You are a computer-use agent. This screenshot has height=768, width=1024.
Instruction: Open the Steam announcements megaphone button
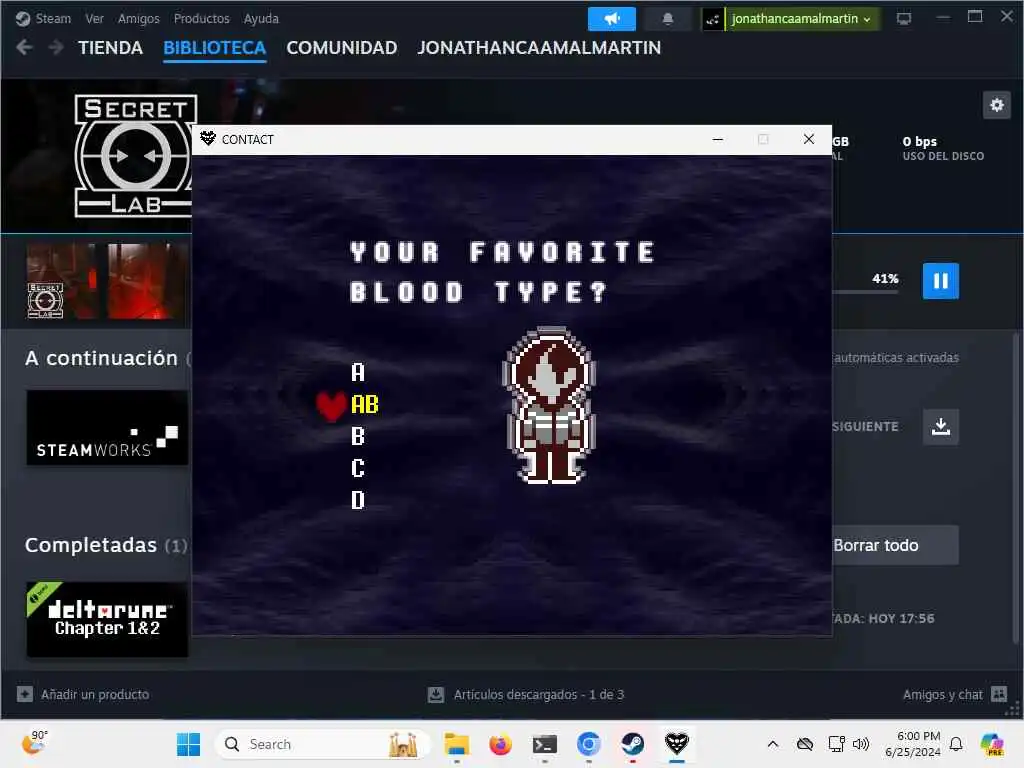(x=611, y=18)
